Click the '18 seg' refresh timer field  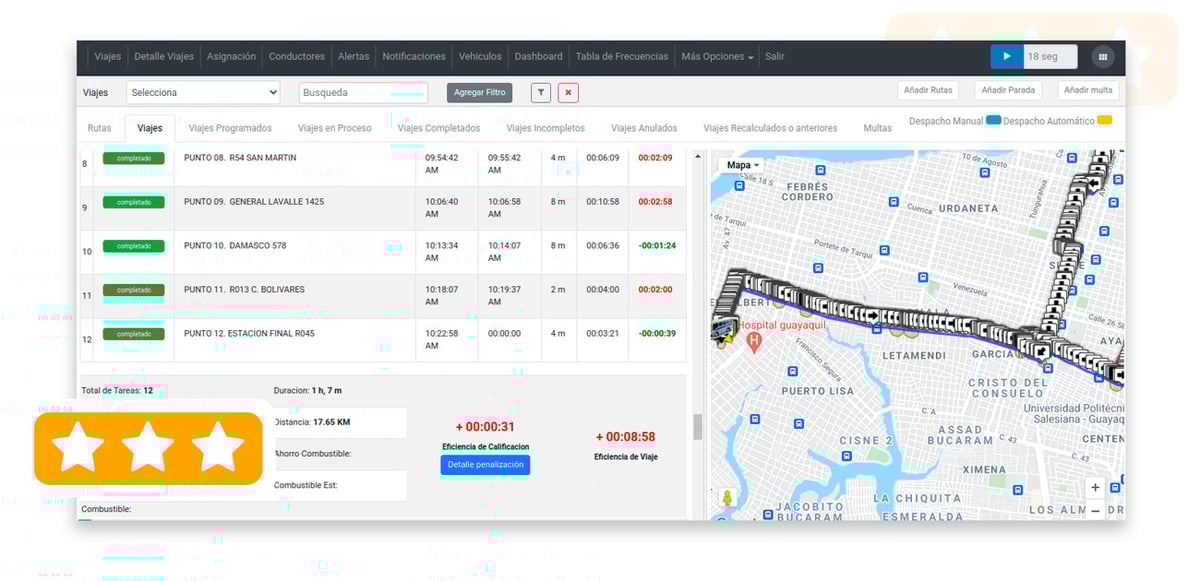coord(1051,57)
